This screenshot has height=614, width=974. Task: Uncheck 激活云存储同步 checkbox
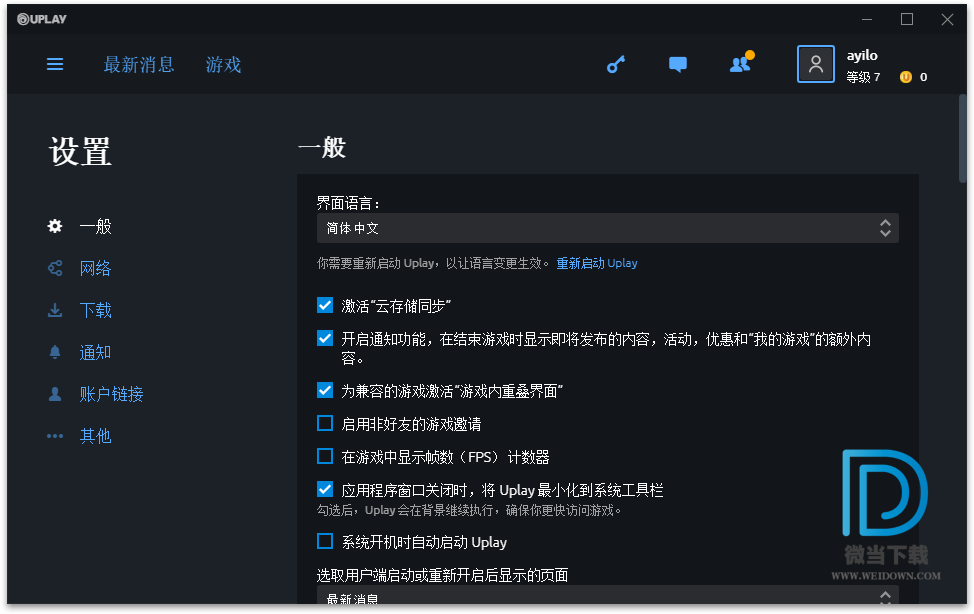pos(325,305)
